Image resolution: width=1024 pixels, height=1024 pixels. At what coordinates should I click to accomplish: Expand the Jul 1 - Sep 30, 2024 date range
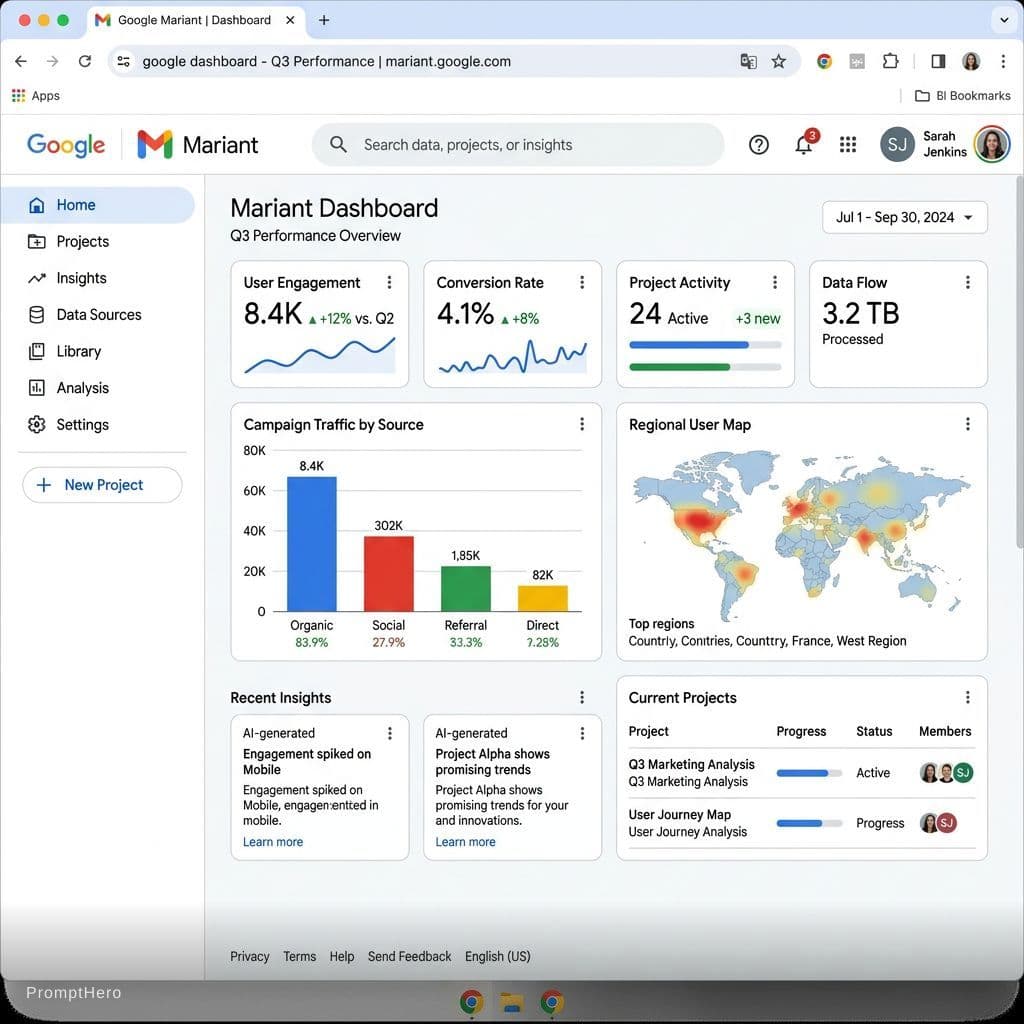click(904, 217)
